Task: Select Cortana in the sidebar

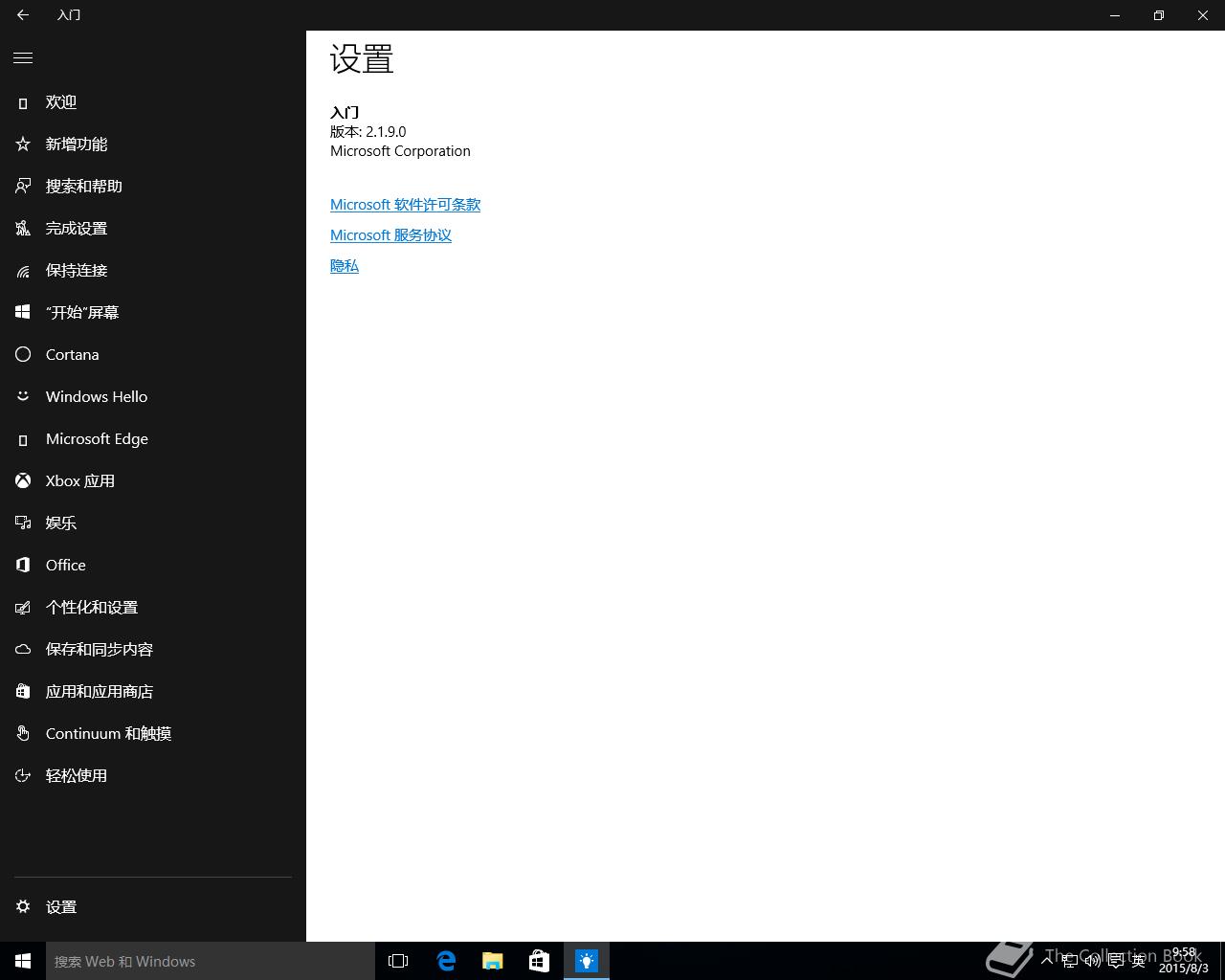Action: [153, 355]
